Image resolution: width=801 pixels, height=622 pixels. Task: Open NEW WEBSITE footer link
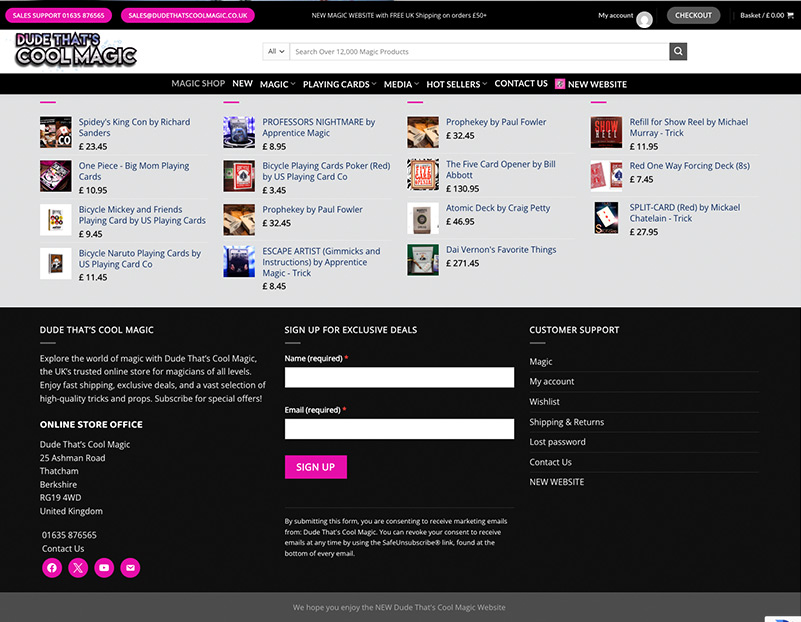(556, 482)
